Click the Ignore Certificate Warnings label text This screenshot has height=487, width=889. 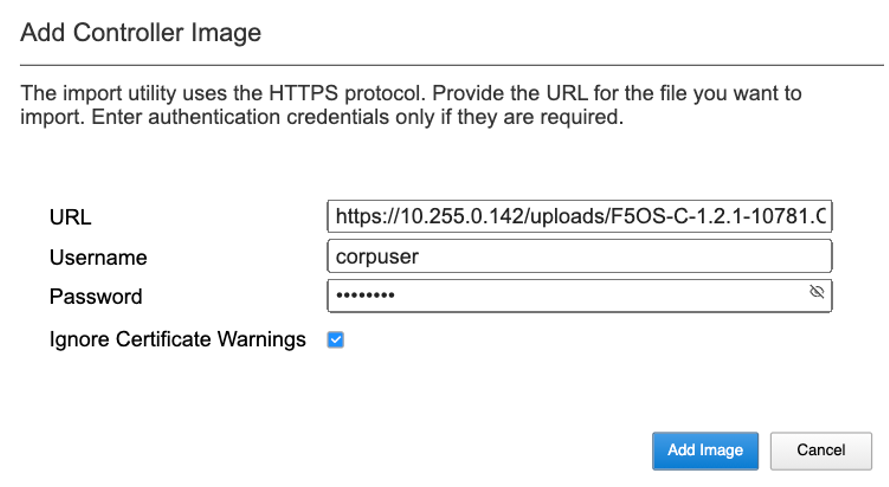[x=177, y=339]
